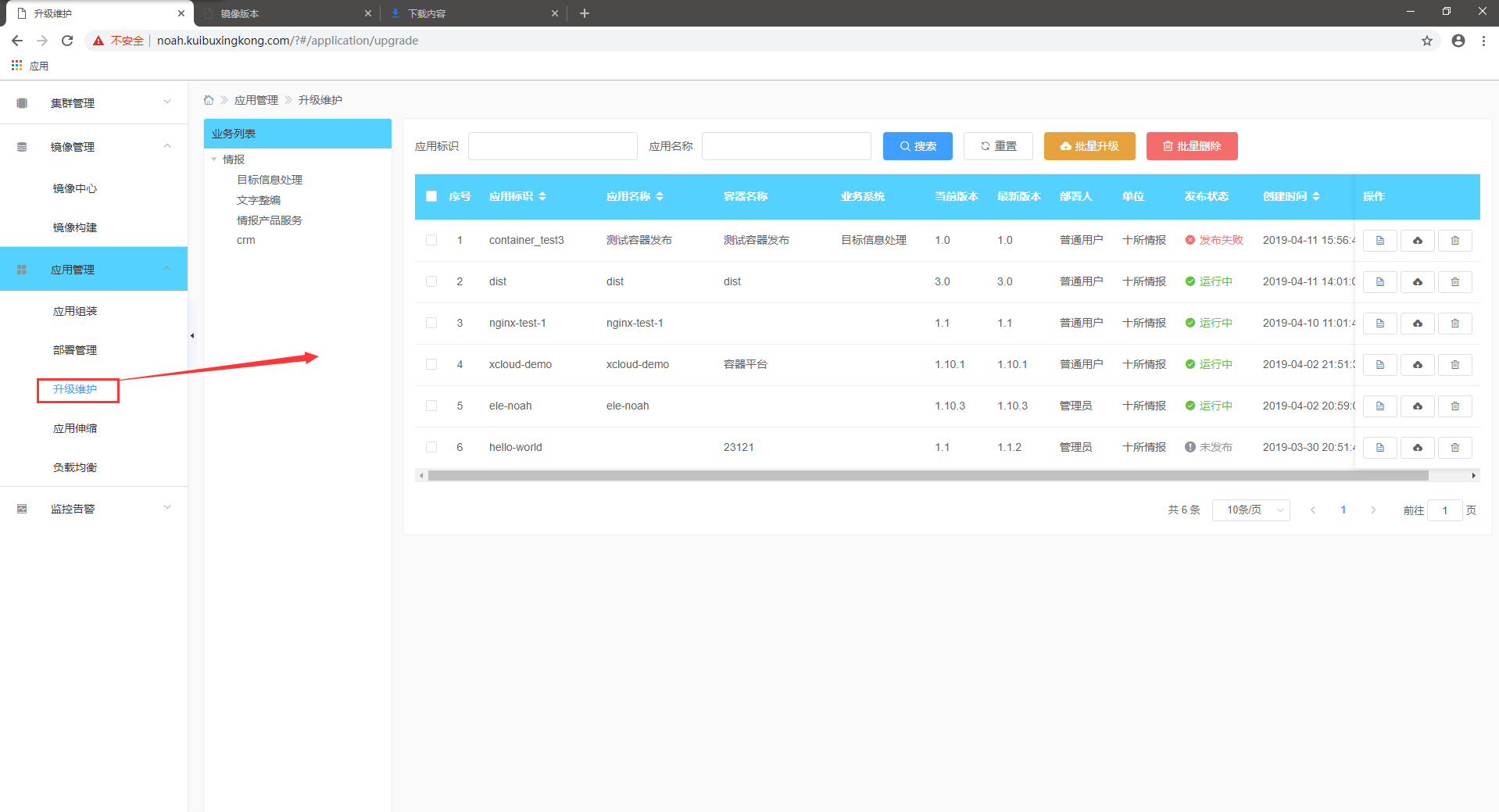
Task: Open 镜像中心 in the sidebar
Action: point(75,188)
